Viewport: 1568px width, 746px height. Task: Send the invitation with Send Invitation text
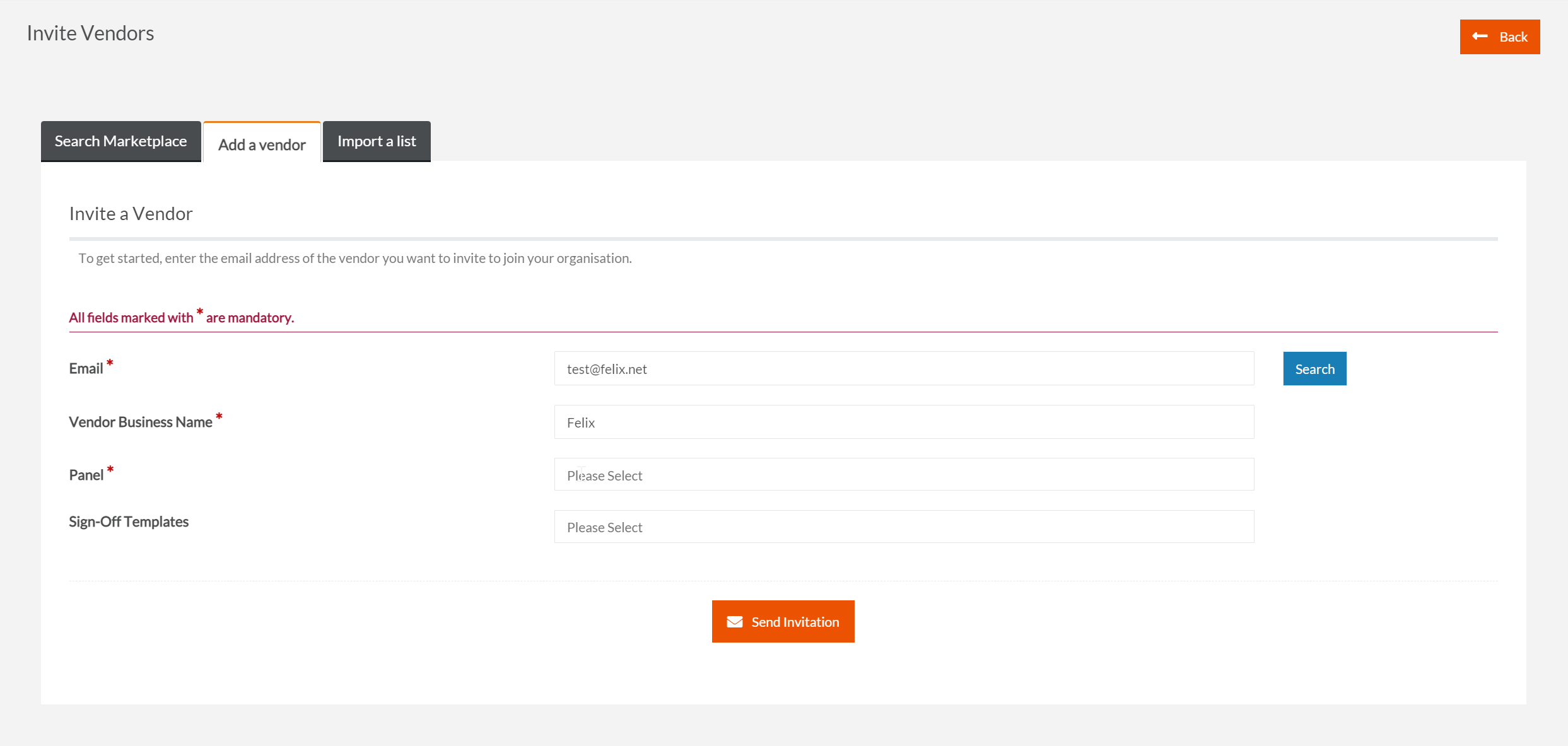coord(795,622)
